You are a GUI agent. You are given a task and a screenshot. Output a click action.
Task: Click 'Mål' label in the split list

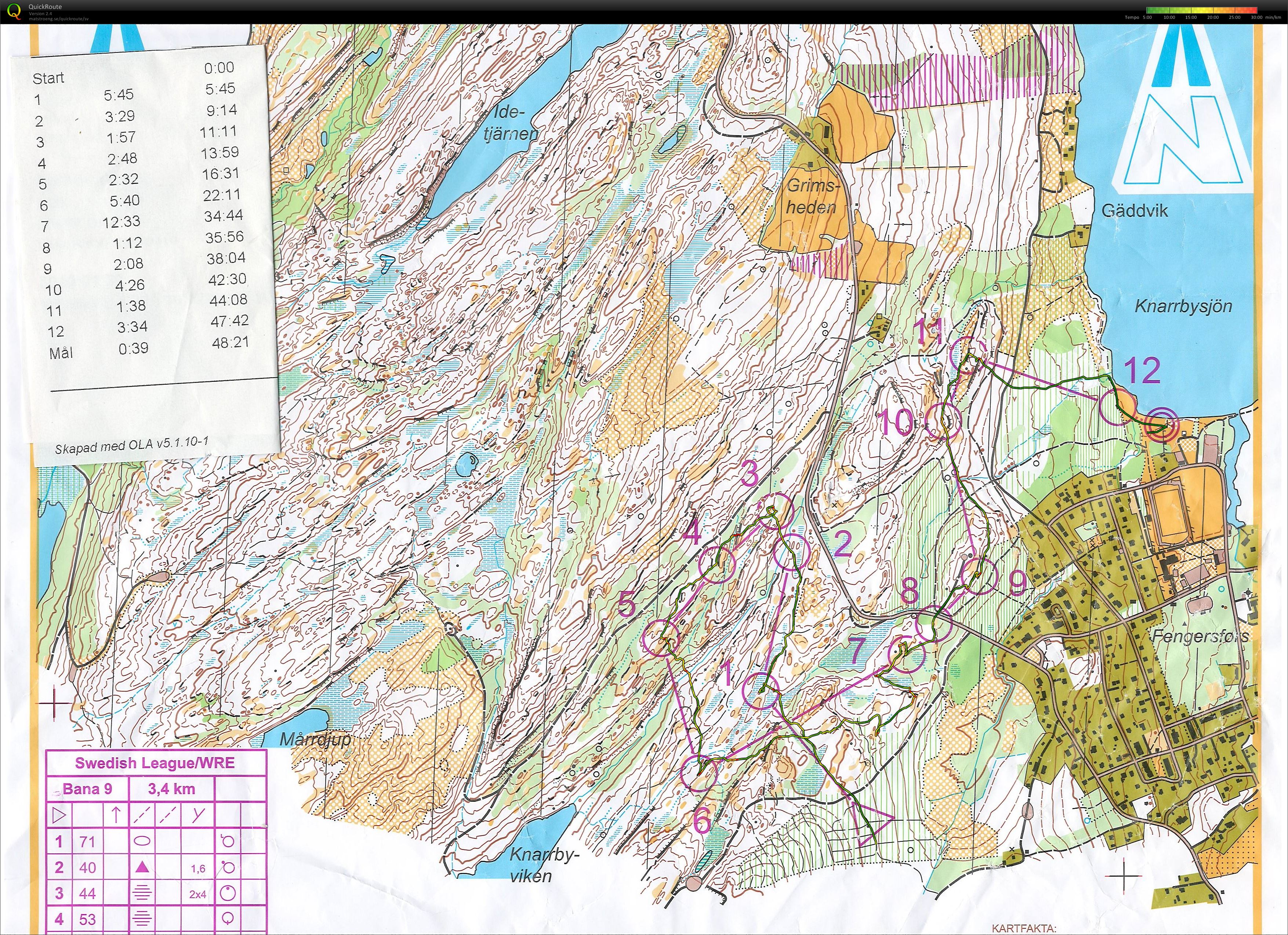(61, 353)
